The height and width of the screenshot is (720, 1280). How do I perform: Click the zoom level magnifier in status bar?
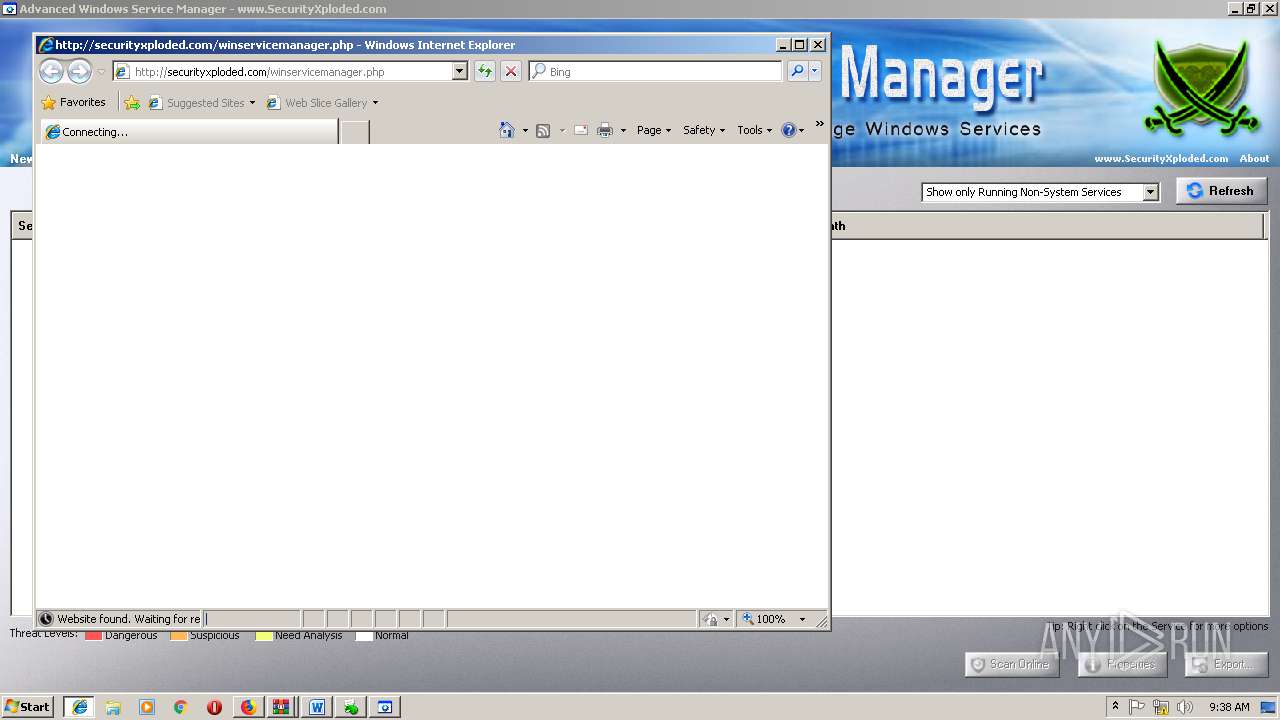[x=748, y=619]
